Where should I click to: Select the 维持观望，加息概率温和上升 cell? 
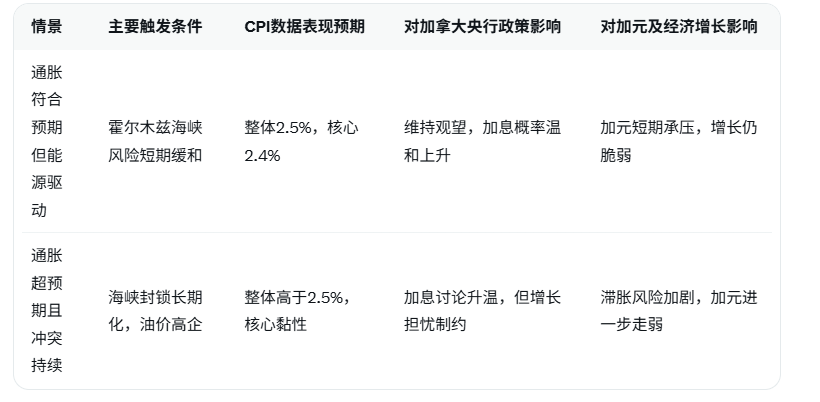(x=482, y=142)
